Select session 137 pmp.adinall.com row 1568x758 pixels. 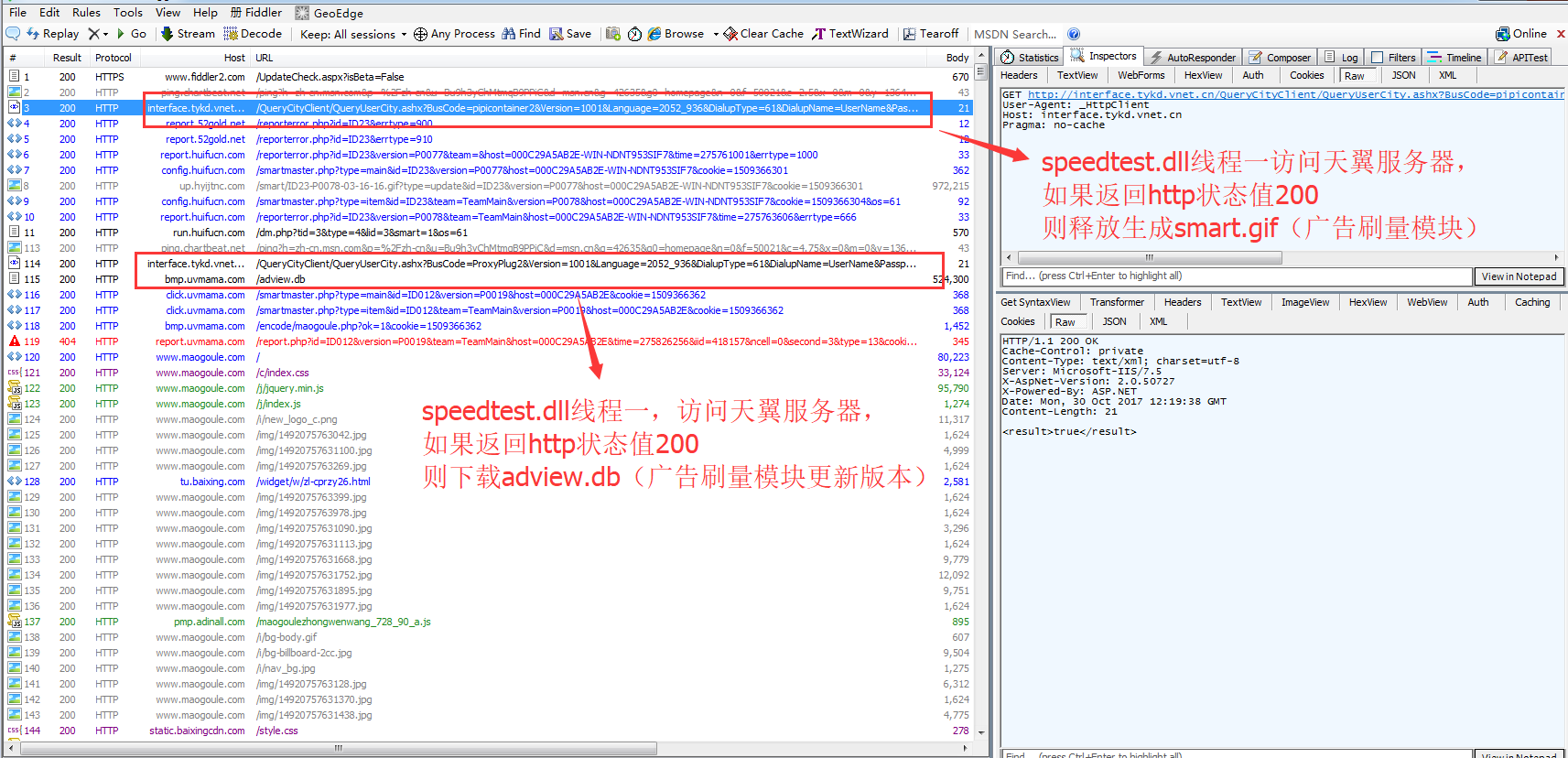pos(489,622)
